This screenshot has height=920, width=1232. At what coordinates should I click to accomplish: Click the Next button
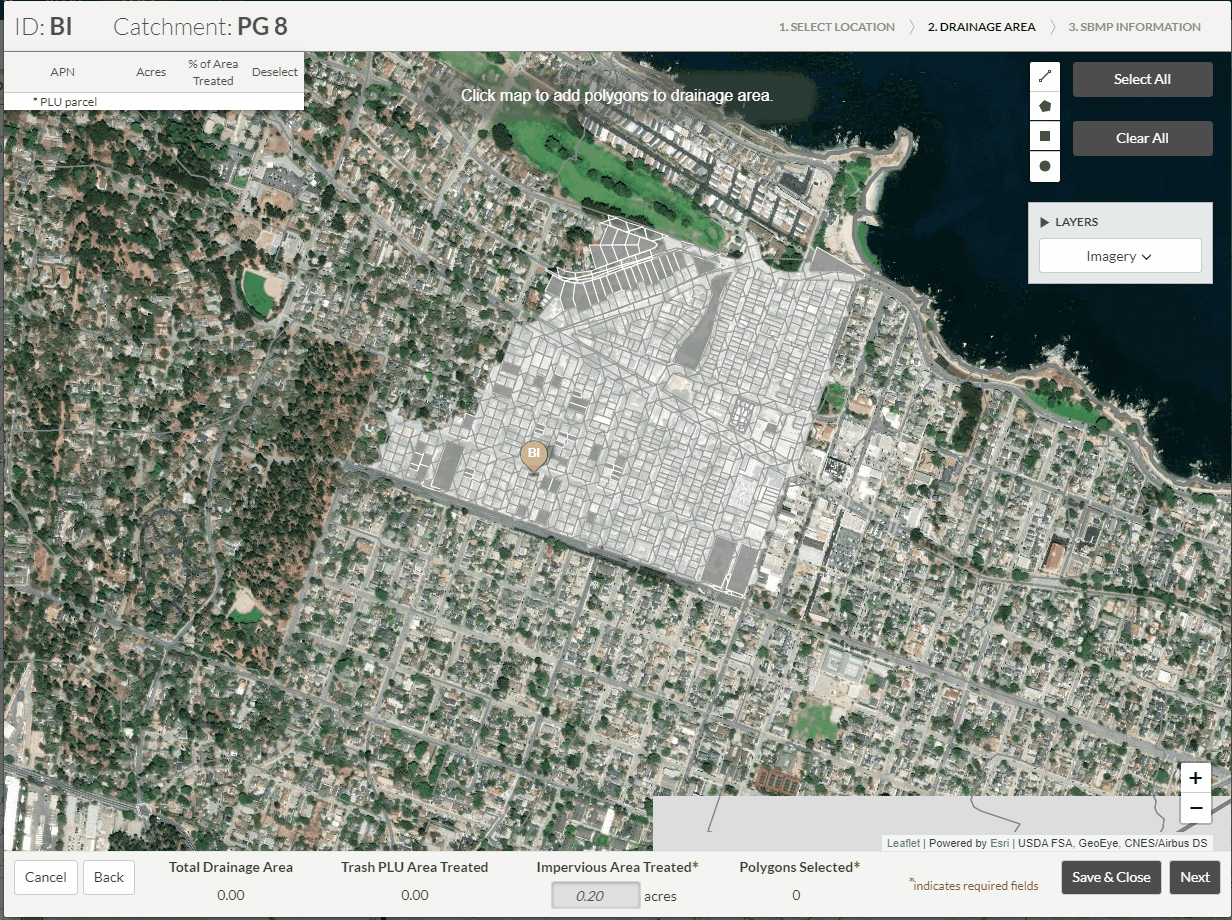[1195, 877]
